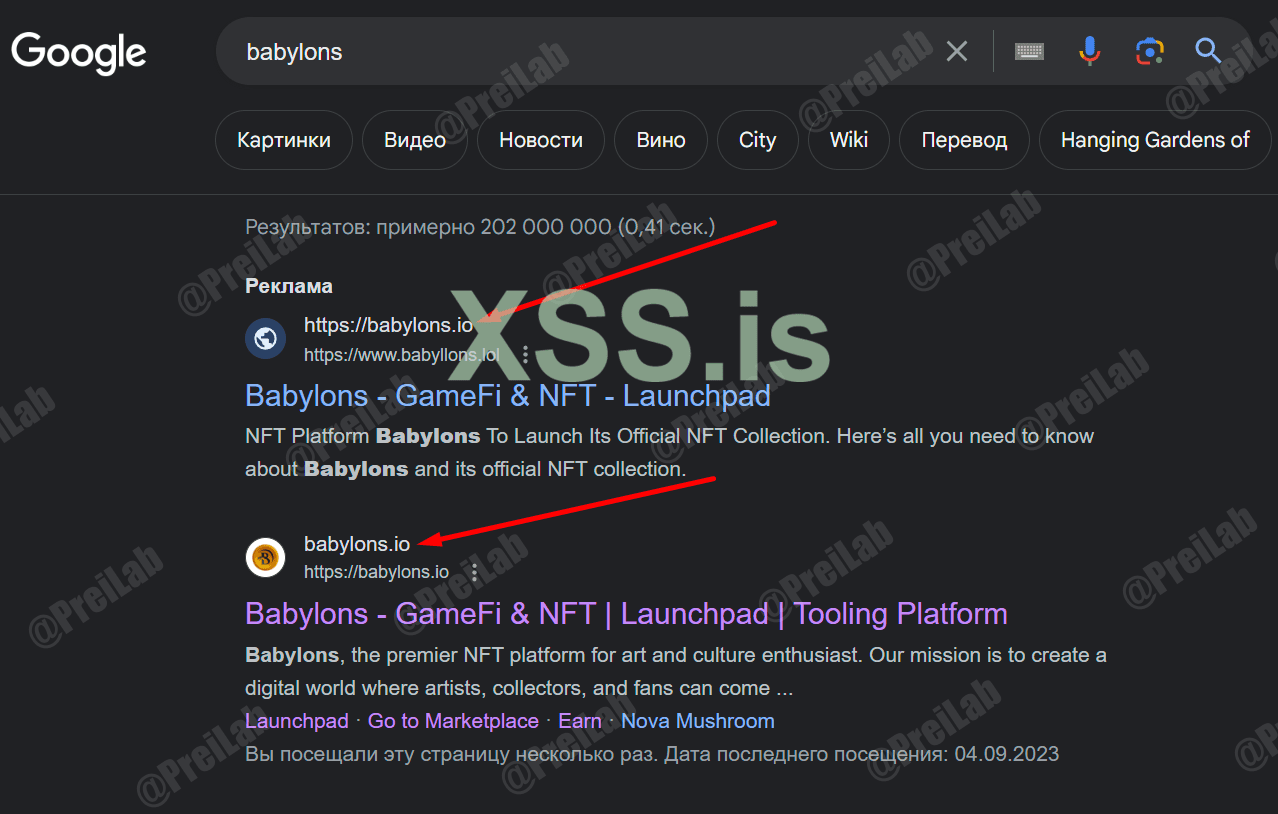This screenshot has width=1278, height=814.
Task: Click the magnifier search icon
Action: click(1209, 51)
